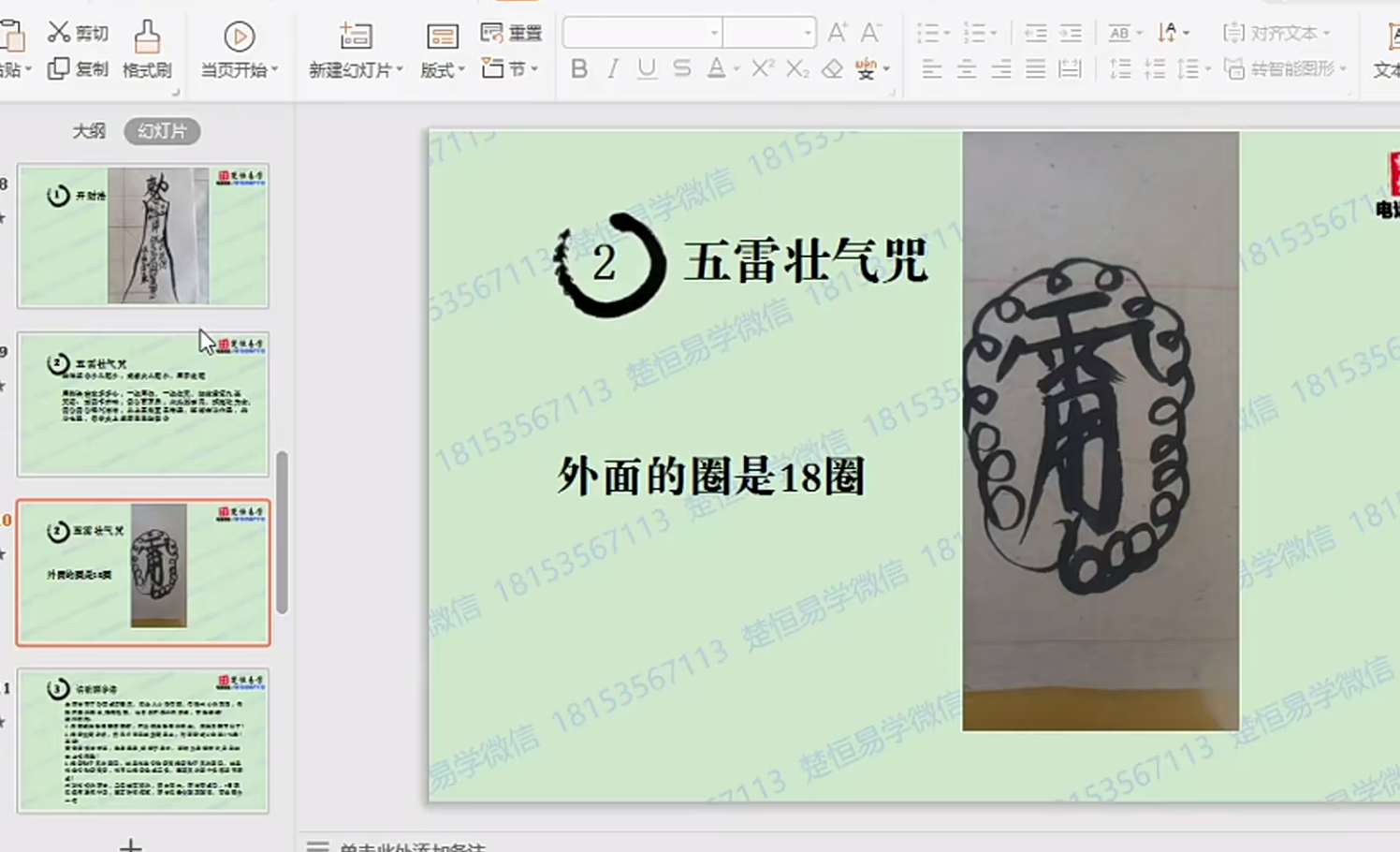Switch to the 大纲 (outline) tab

point(90,131)
